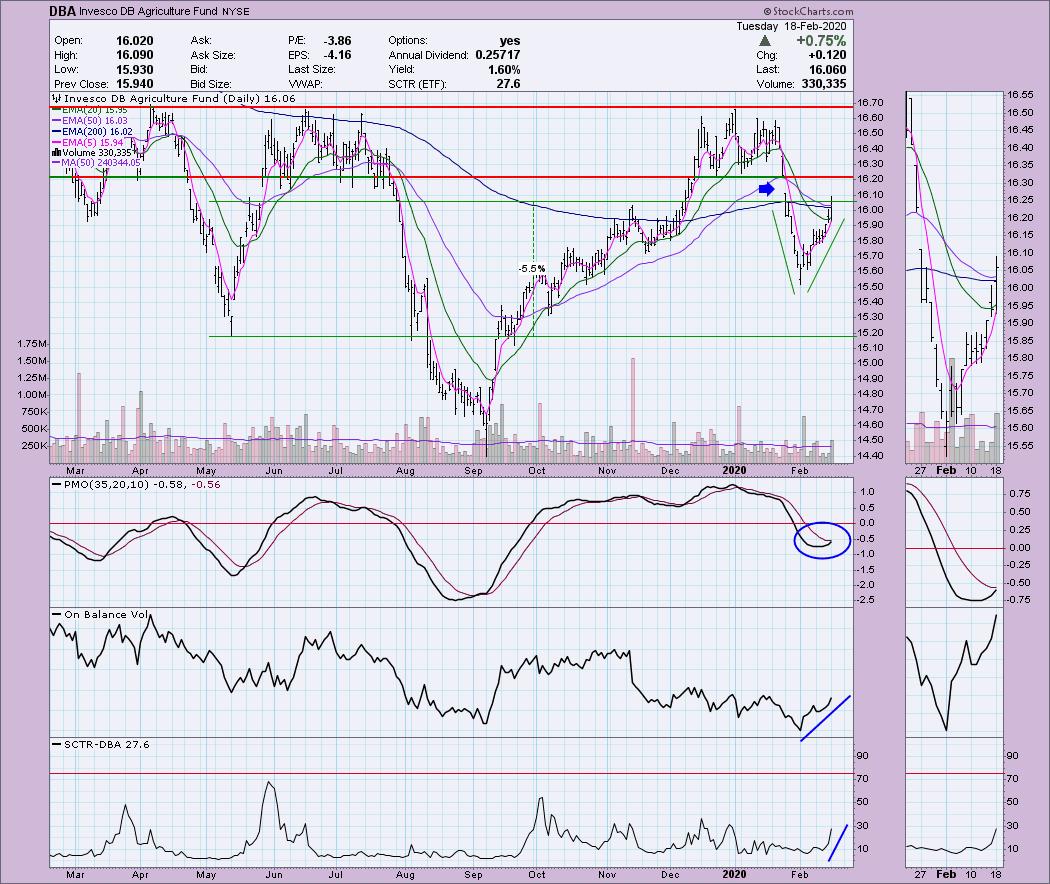Click the 750K volume axis label
Image resolution: width=1050 pixels, height=884 pixels.
point(35,412)
